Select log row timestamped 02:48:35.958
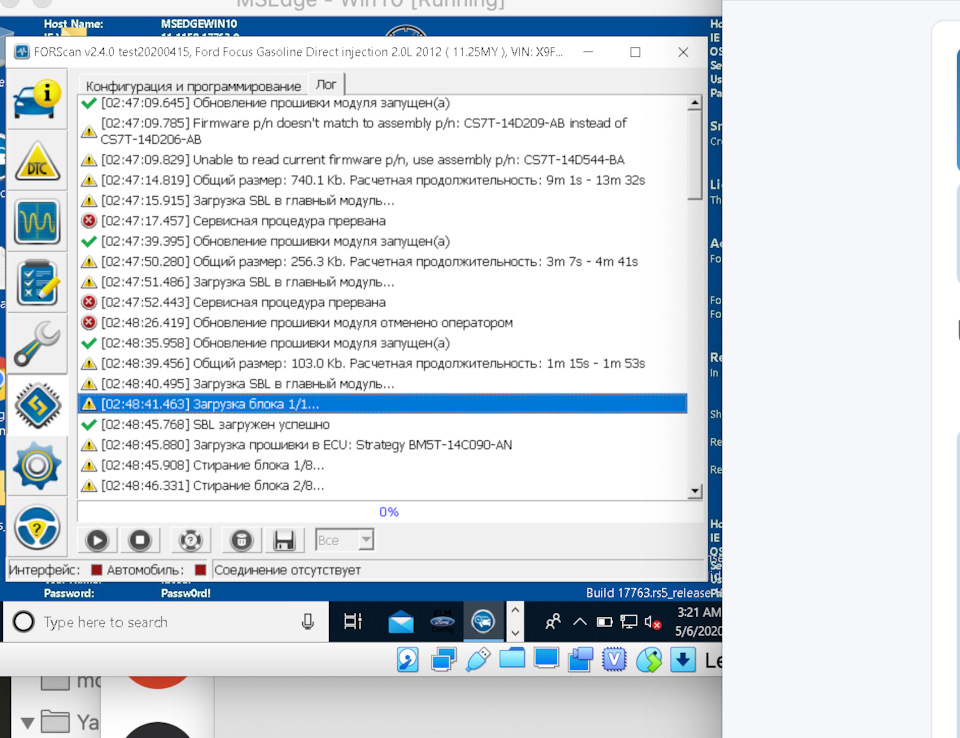The width and height of the screenshot is (960, 738). coord(383,343)
